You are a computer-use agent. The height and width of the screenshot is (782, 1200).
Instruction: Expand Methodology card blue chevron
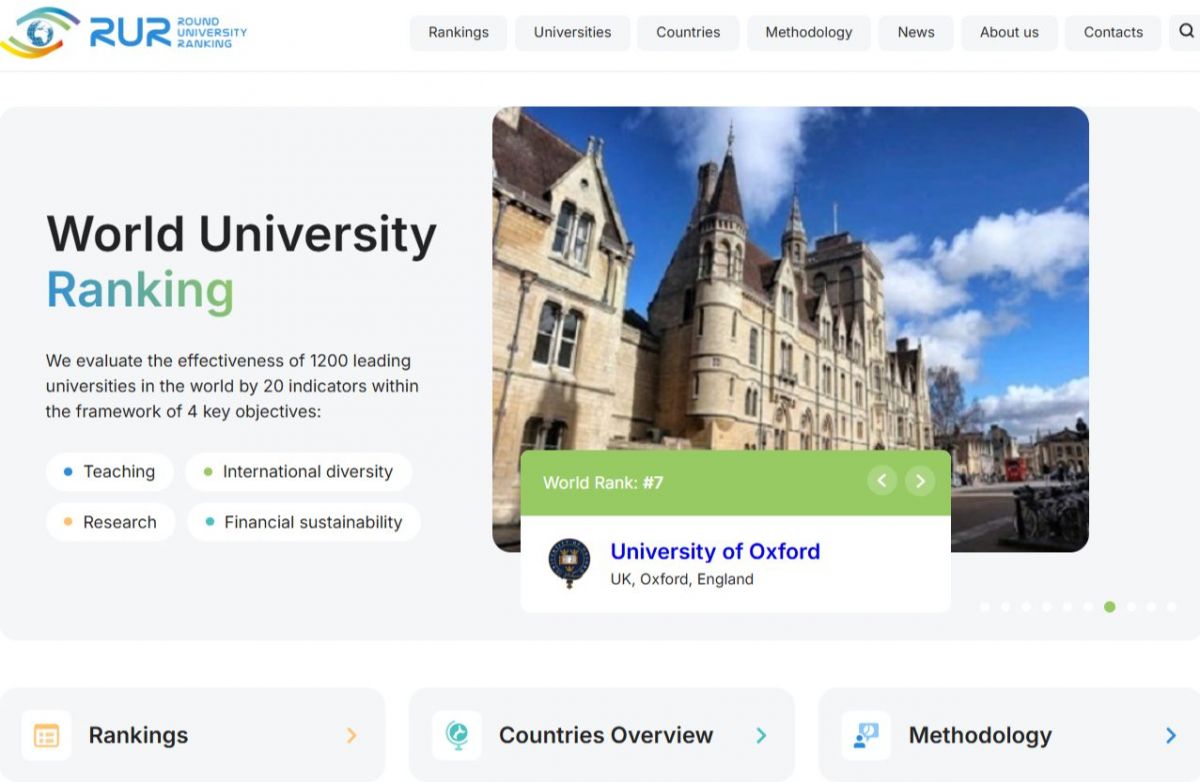[1171, 735]
